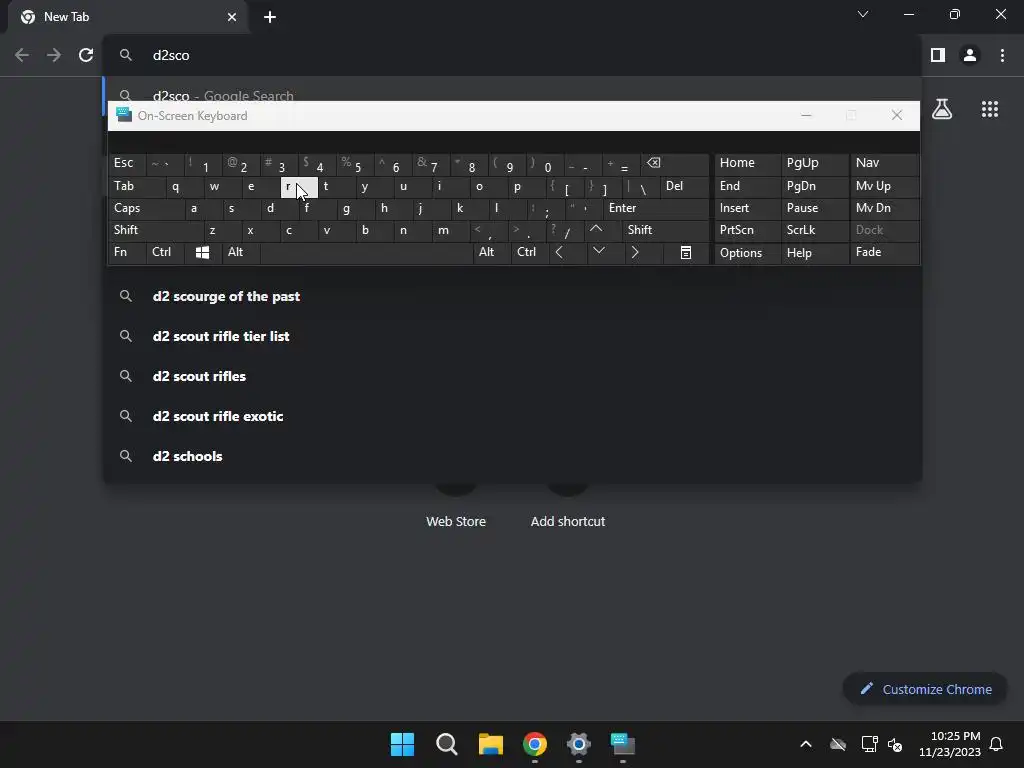Click the address bar containing d2sco
The image size is (1024, 768).
click(513, 55)
